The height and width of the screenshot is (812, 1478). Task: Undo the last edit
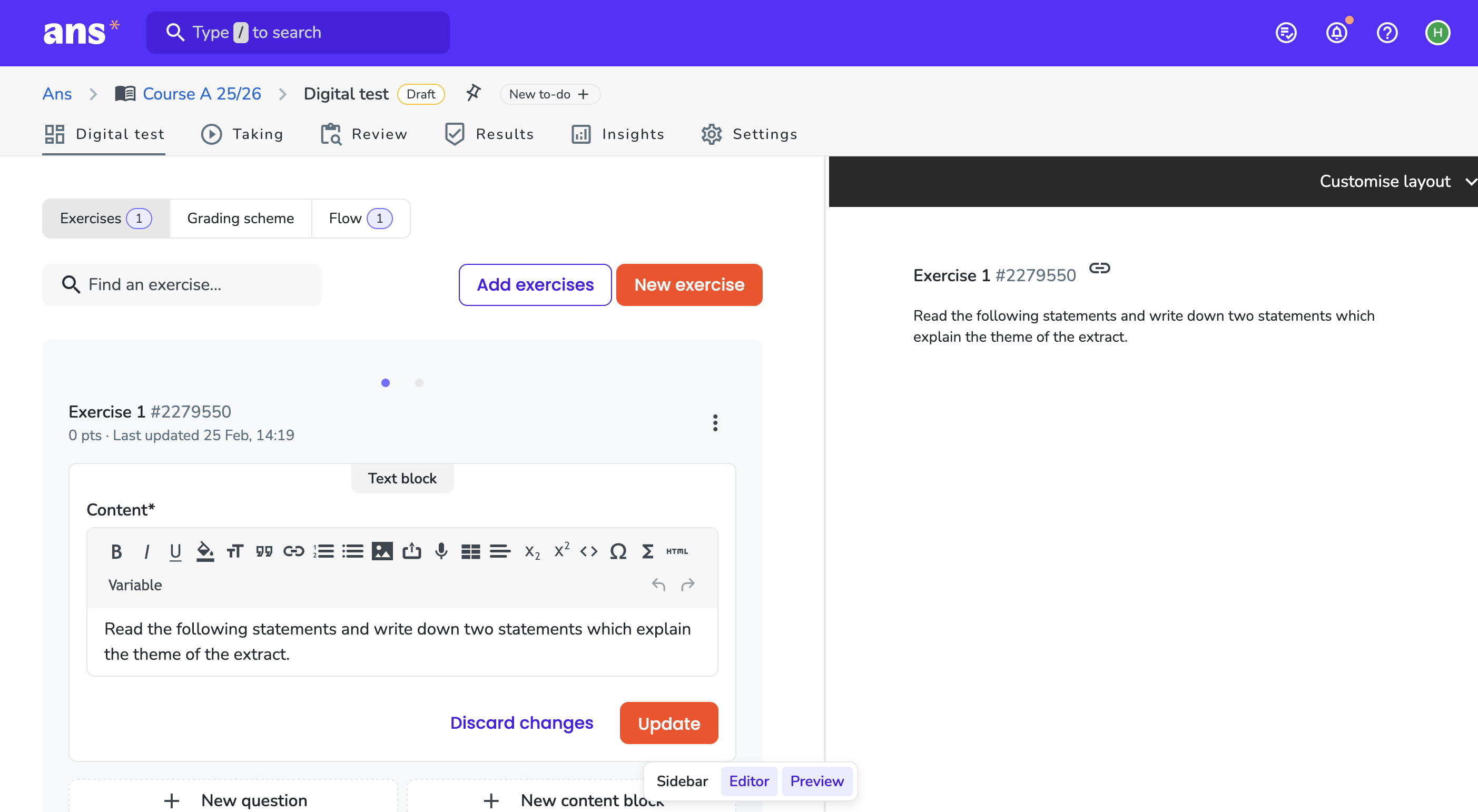pos(658,585)
